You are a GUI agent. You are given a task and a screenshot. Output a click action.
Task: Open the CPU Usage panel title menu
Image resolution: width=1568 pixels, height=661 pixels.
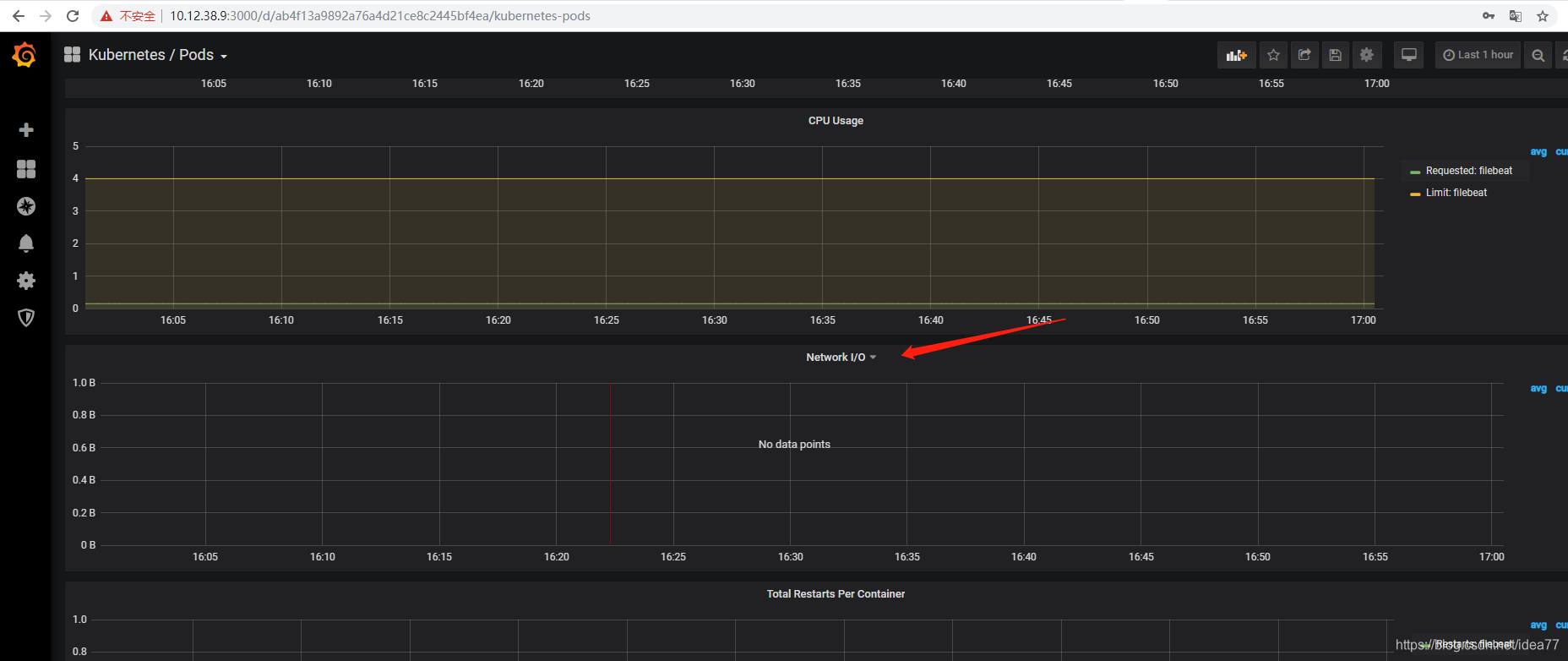tap(836, 121)
